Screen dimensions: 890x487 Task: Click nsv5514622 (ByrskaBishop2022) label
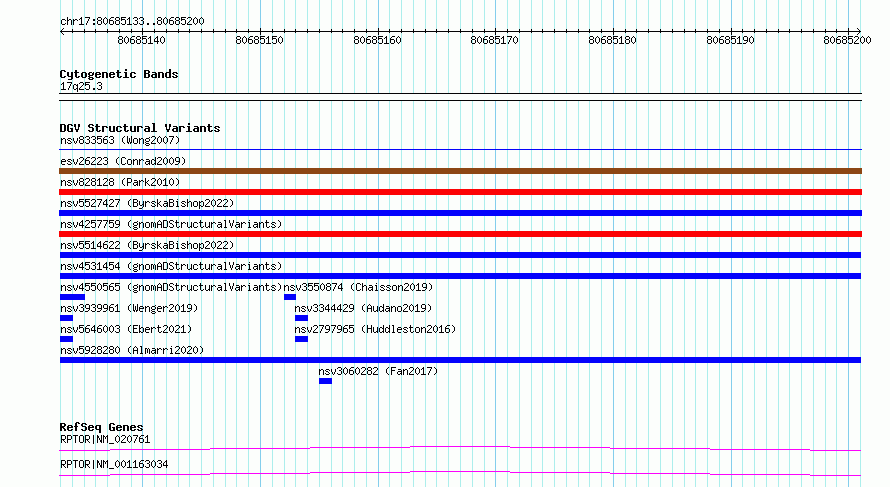tap(147, 245)
